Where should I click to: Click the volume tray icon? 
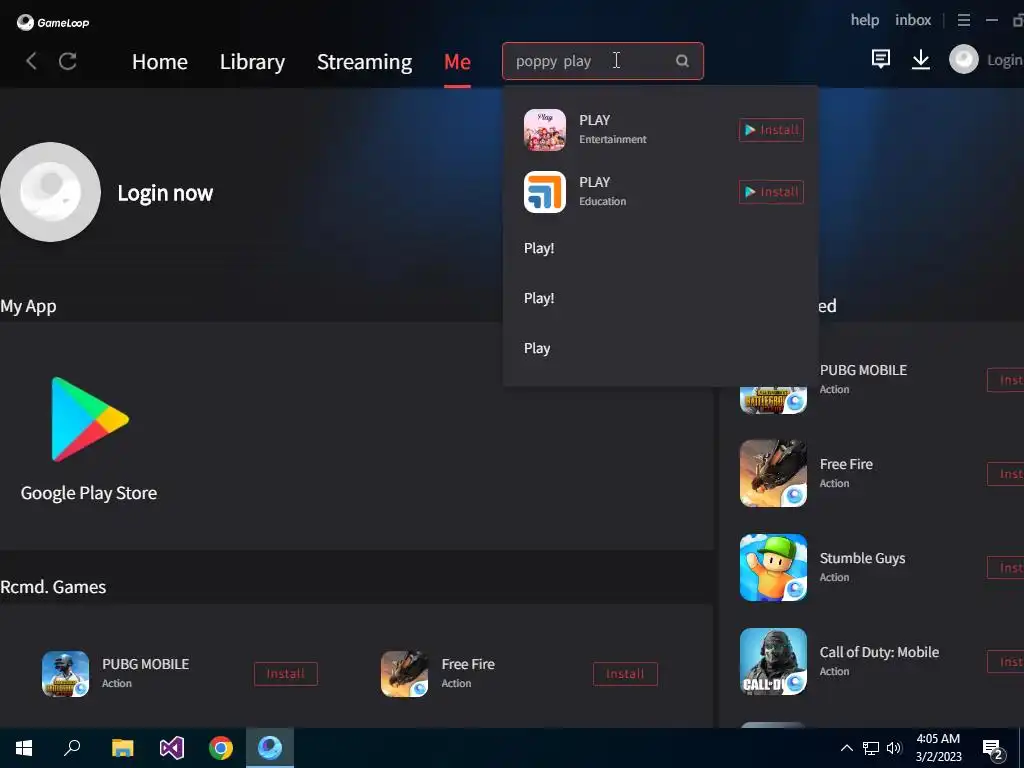[894, 748]
